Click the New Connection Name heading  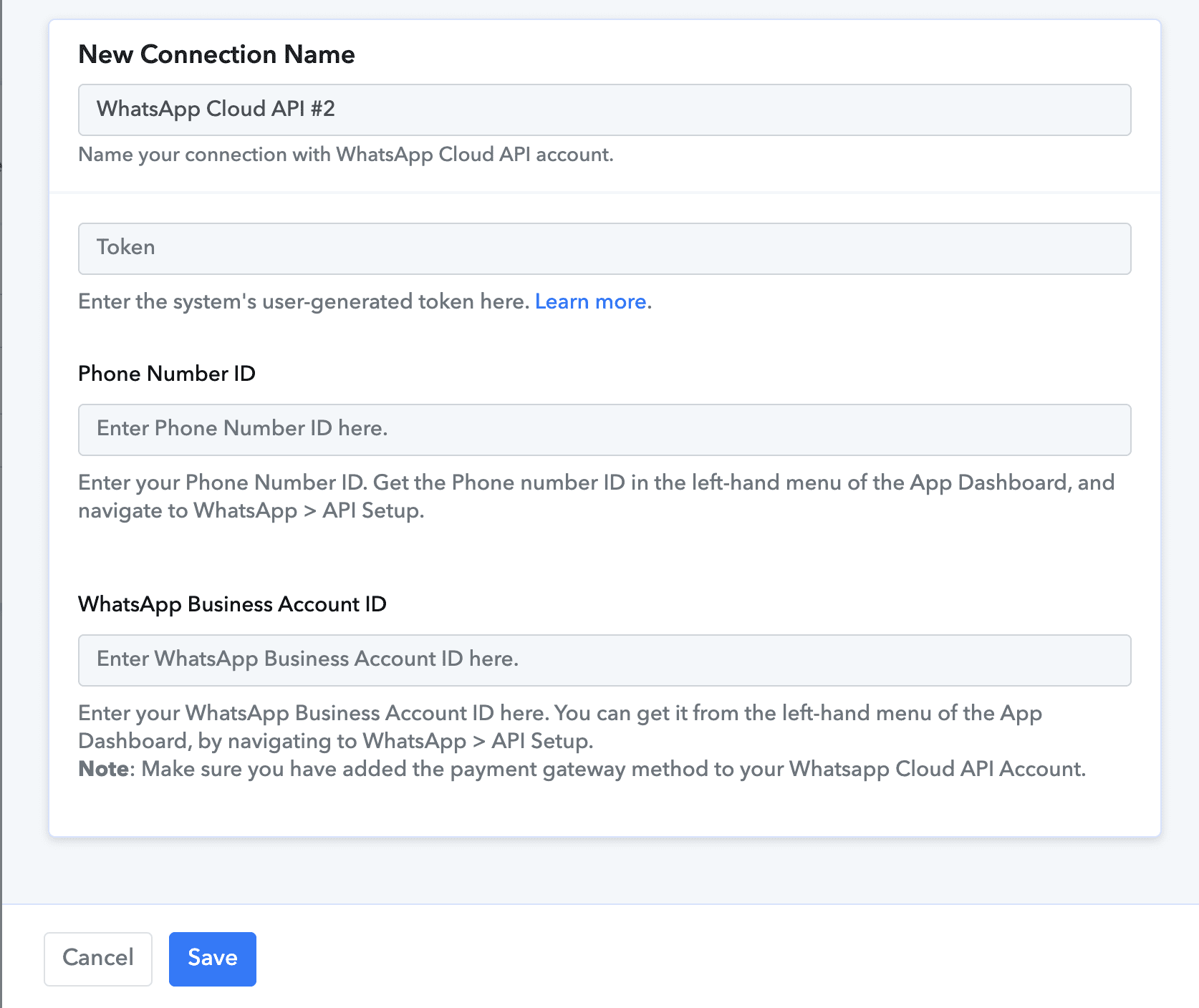[216, 54]
